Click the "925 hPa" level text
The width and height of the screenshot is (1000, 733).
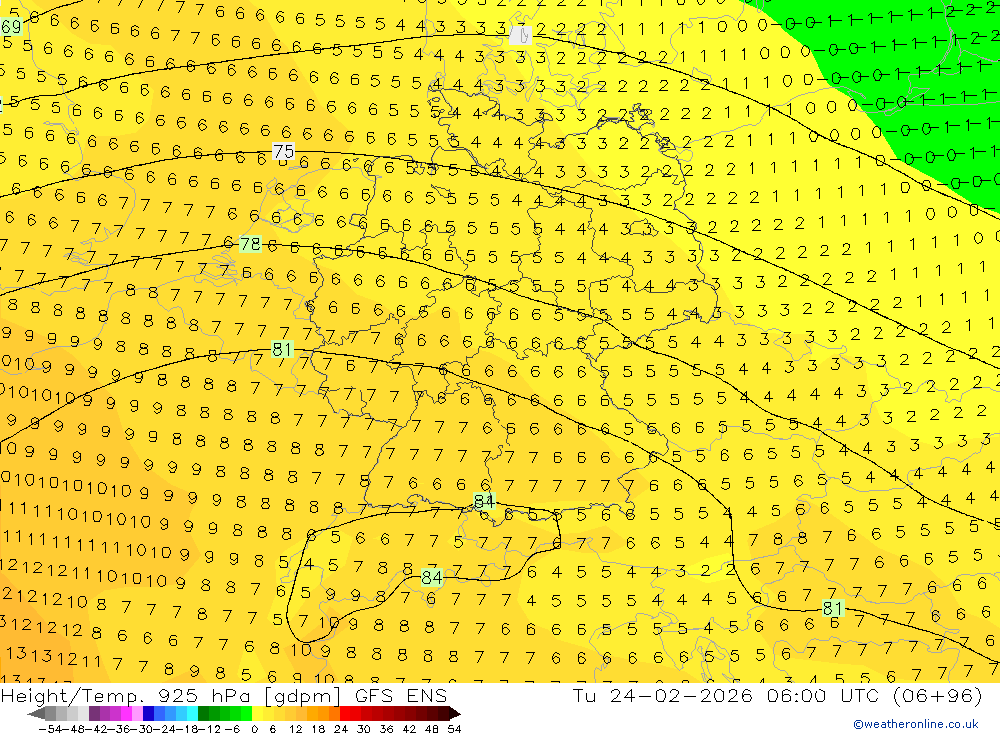[203, 695]
